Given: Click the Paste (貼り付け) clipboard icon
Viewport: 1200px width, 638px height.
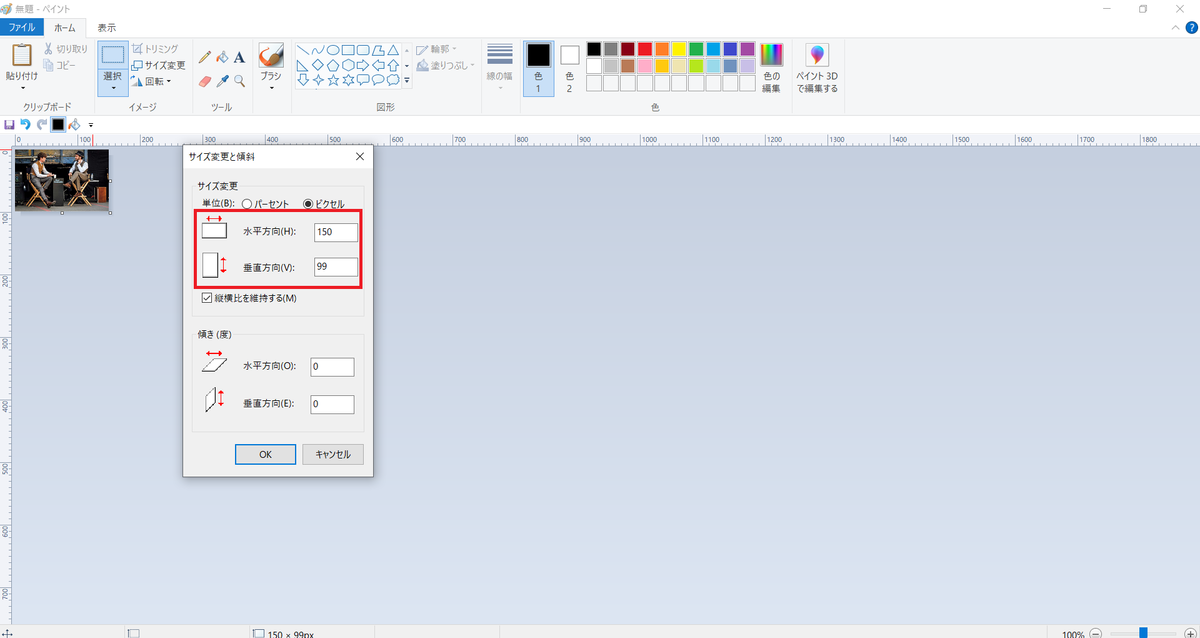Looking at the screenshot, I should tap(22, 55).
